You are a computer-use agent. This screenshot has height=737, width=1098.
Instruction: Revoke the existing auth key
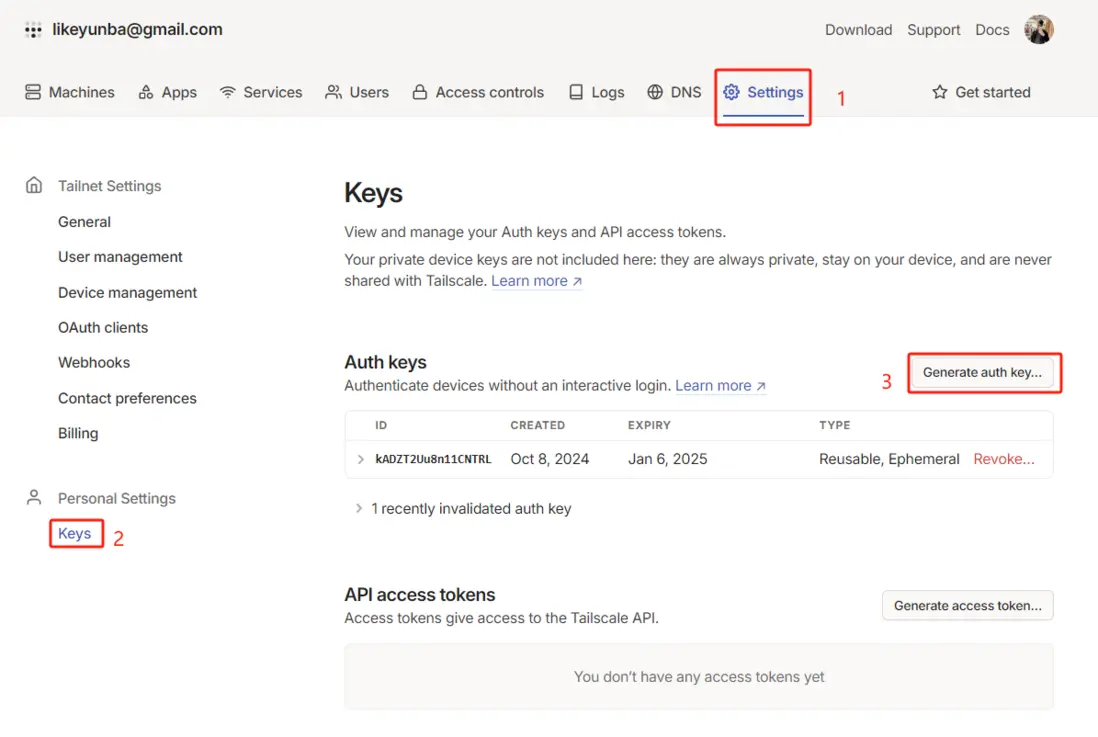[1003, 459]
